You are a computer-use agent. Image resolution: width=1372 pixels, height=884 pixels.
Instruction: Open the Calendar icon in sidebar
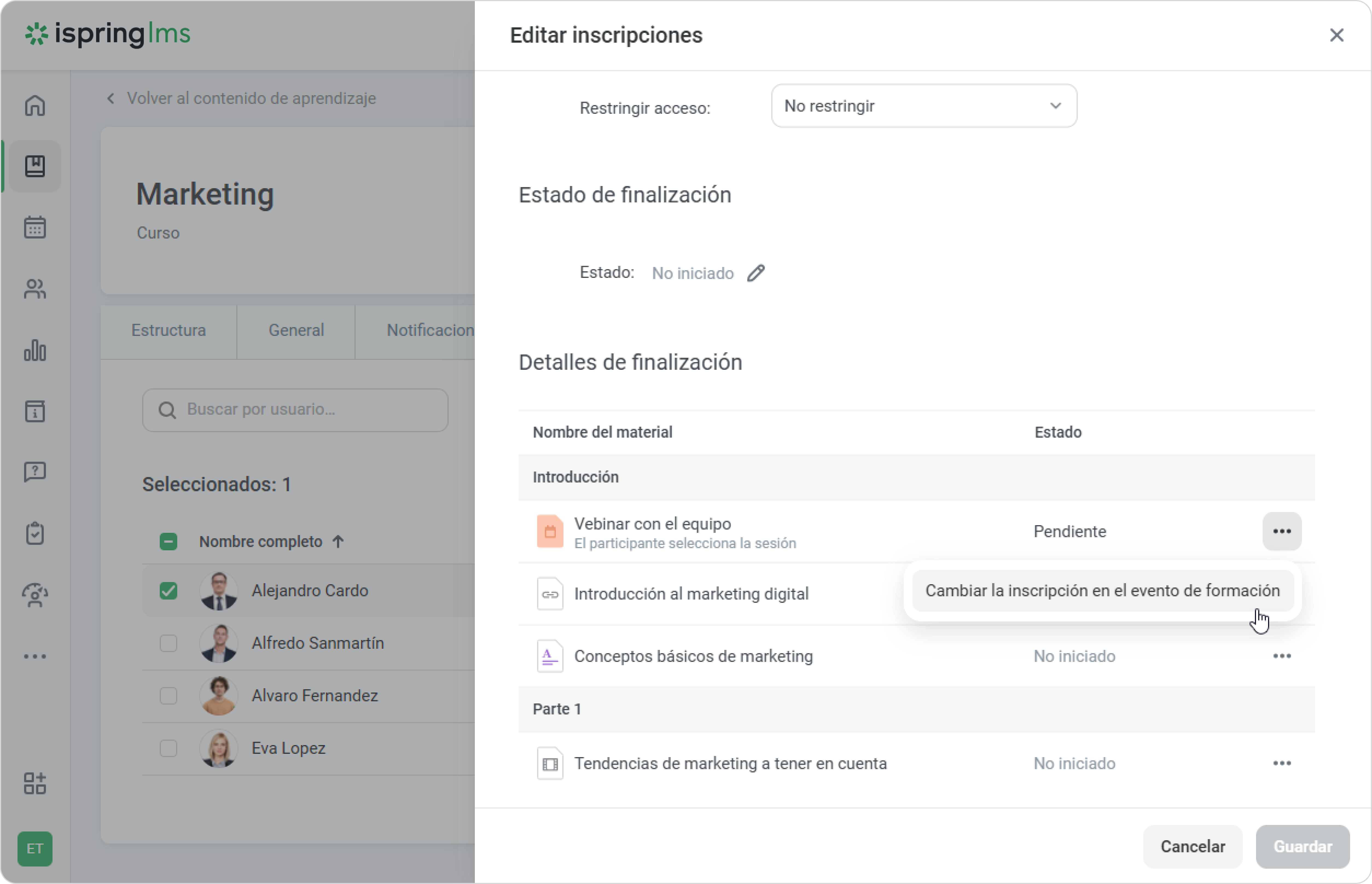pos(35,227)
